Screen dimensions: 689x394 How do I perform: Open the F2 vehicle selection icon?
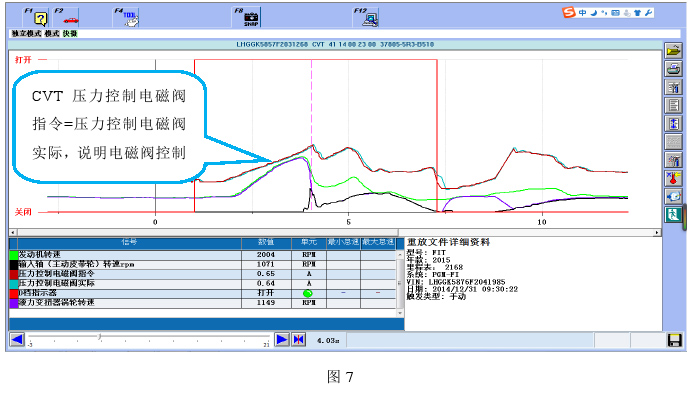(x=70, y=20)
